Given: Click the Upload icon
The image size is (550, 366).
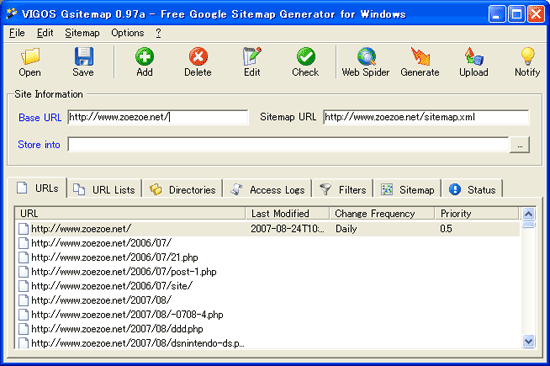Looking at the screenshot, I should tap(474, 56).
